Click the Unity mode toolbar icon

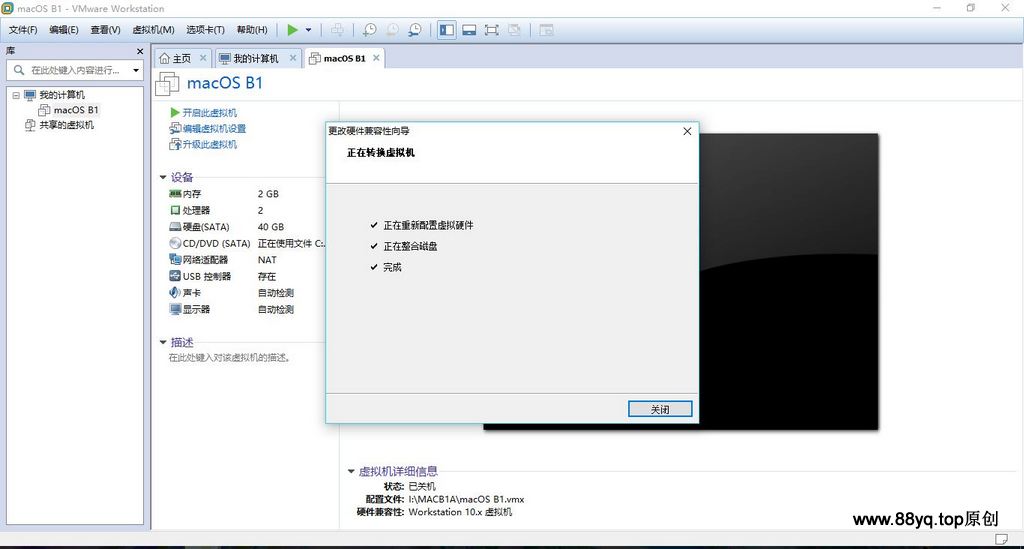coord(515,29)
